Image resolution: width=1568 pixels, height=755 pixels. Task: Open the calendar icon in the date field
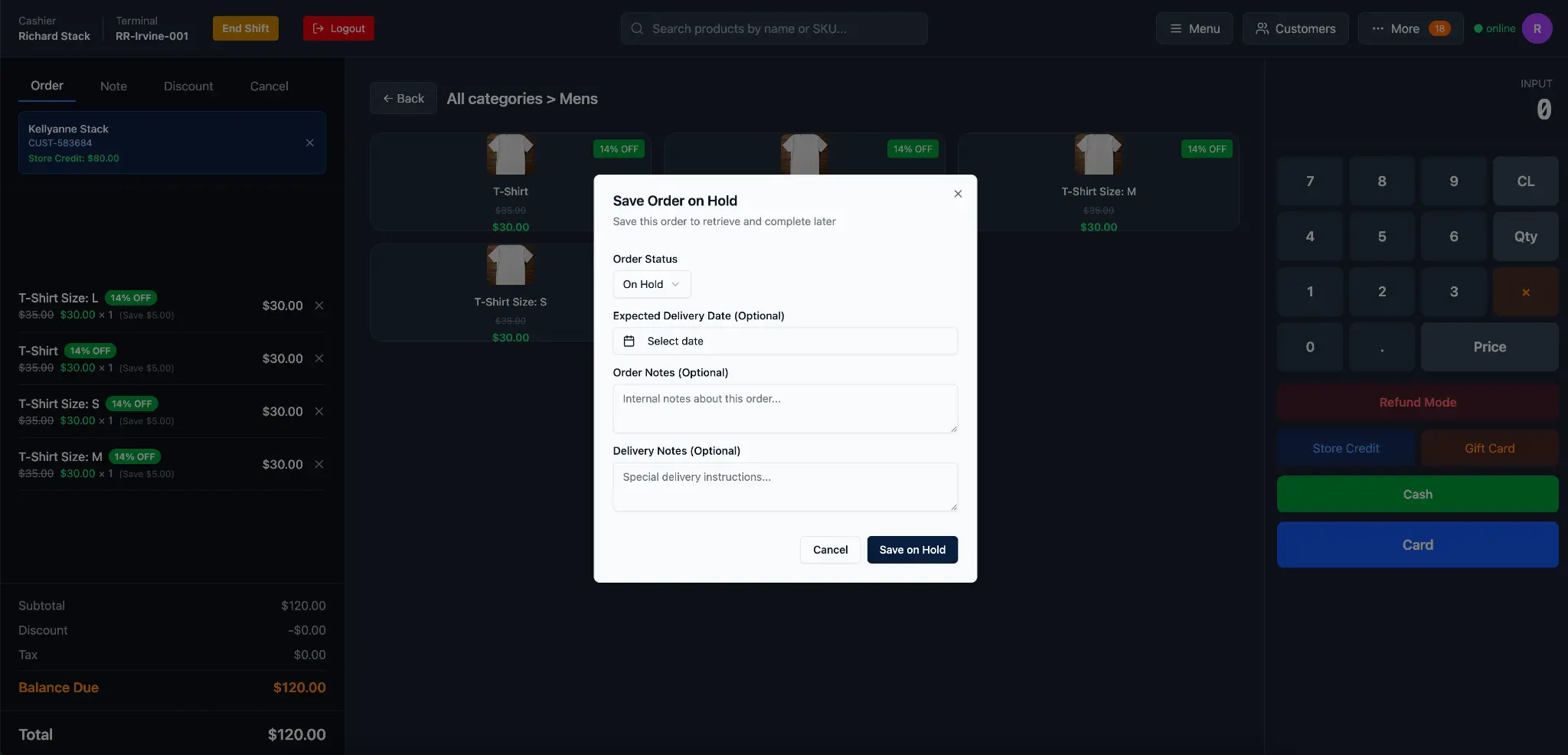[630, 342]
